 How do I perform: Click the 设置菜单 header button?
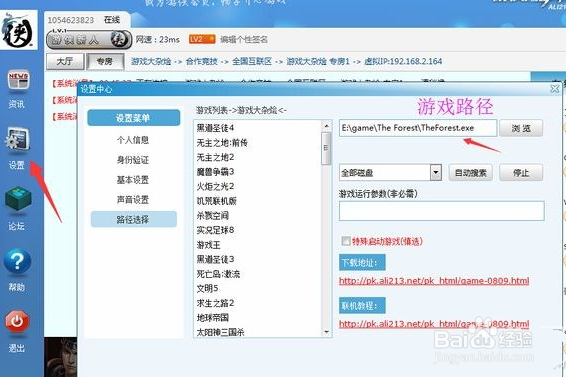click(x=134, y=118)
